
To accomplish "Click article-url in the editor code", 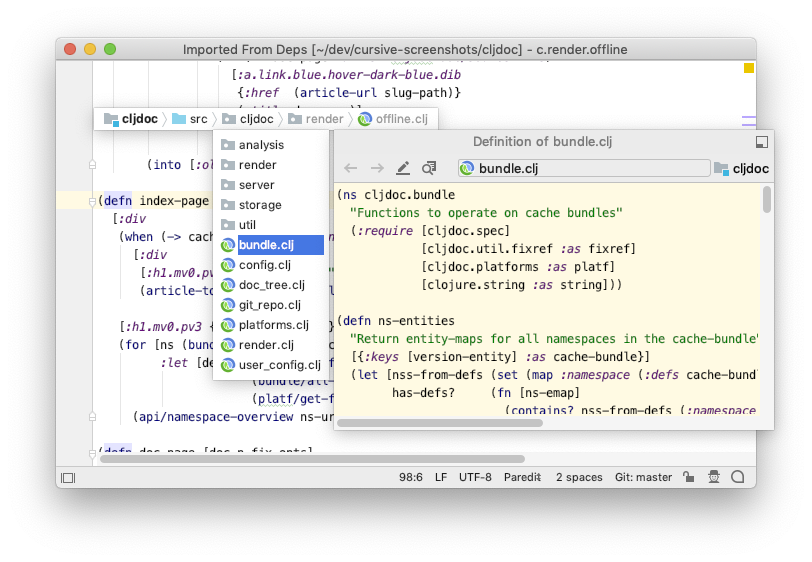I will pyautogui.click(x=339, y=93).
